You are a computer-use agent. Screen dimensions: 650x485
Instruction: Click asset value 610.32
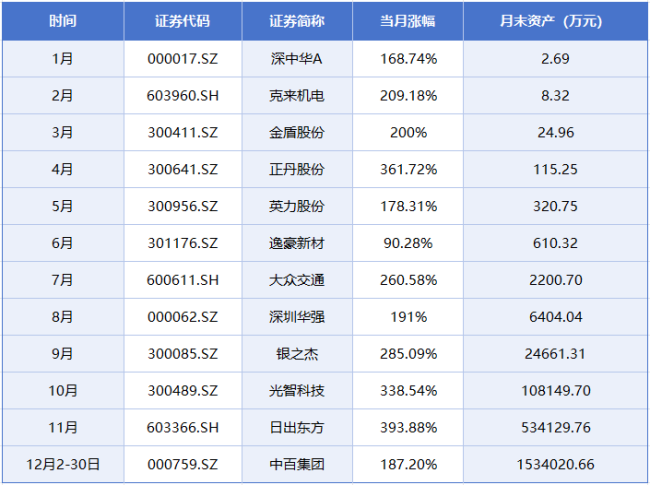coord(555,243)
